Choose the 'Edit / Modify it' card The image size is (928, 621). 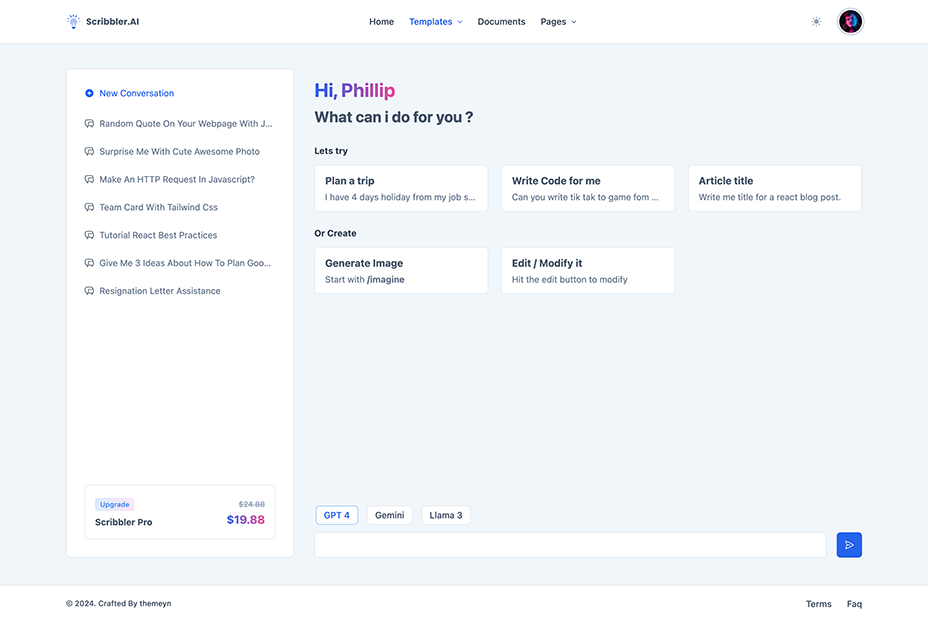pos(588,271)
